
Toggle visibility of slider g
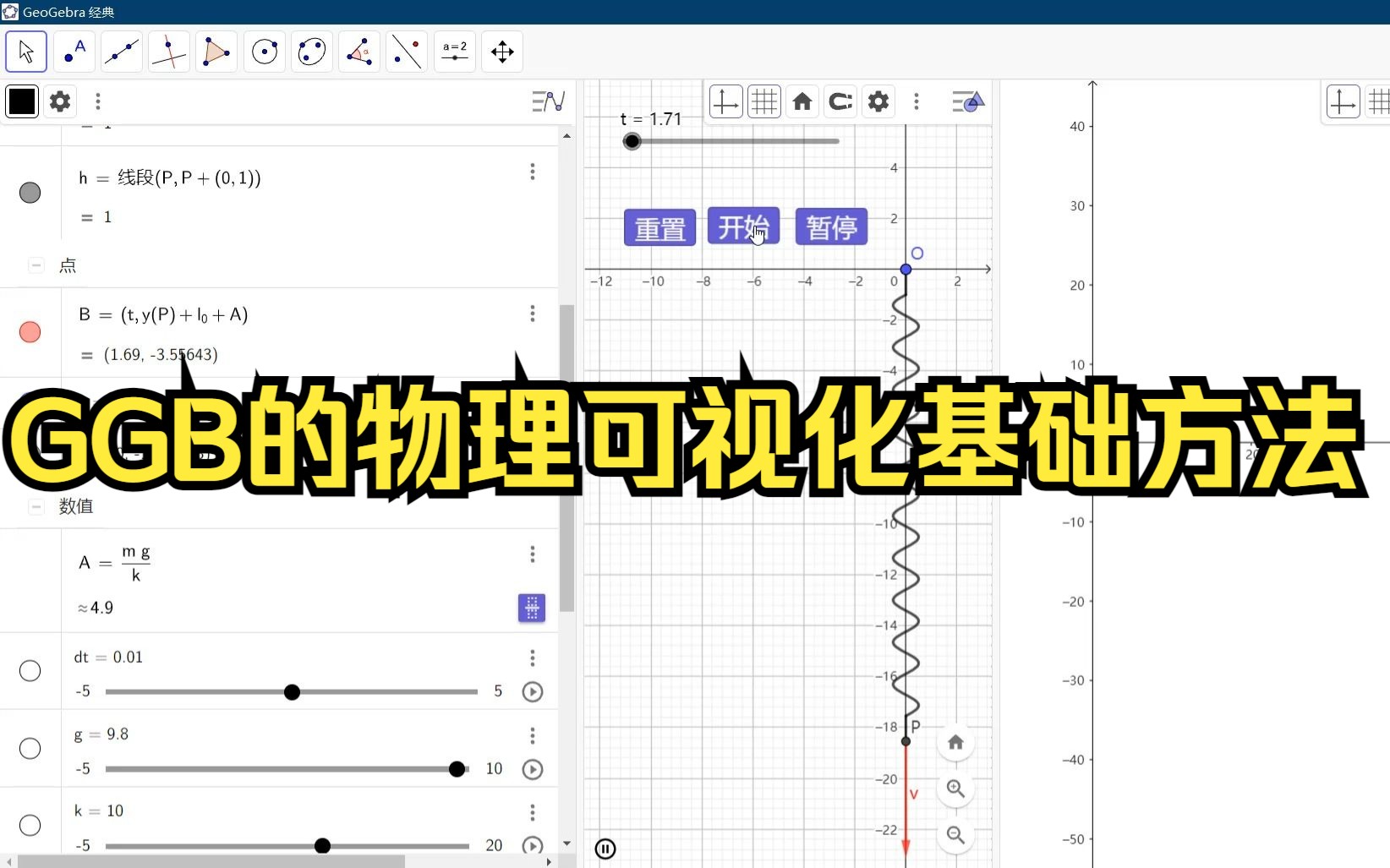coord(30,748)
